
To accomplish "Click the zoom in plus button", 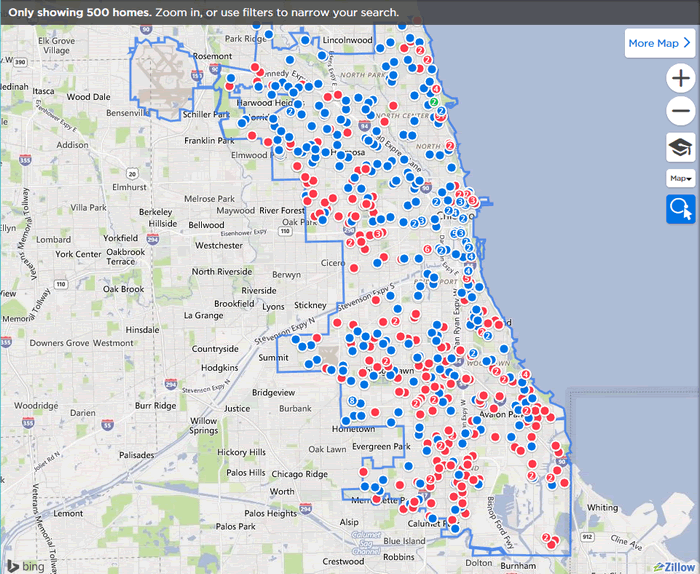I will (x=680, y=80).
